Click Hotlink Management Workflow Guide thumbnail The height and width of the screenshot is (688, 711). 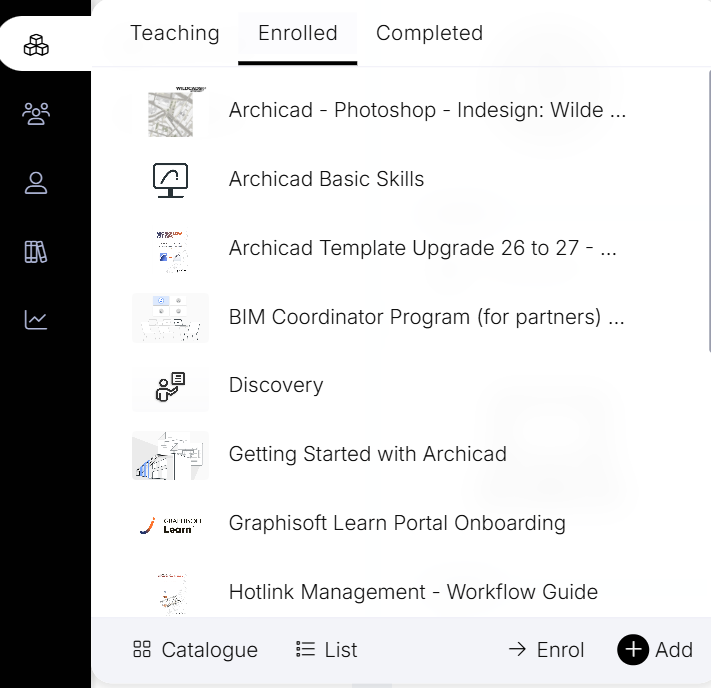[x=170, y=592]
